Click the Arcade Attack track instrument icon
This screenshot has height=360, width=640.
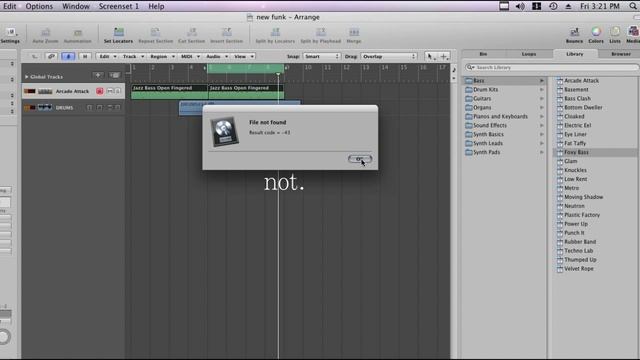pos(45,91)
